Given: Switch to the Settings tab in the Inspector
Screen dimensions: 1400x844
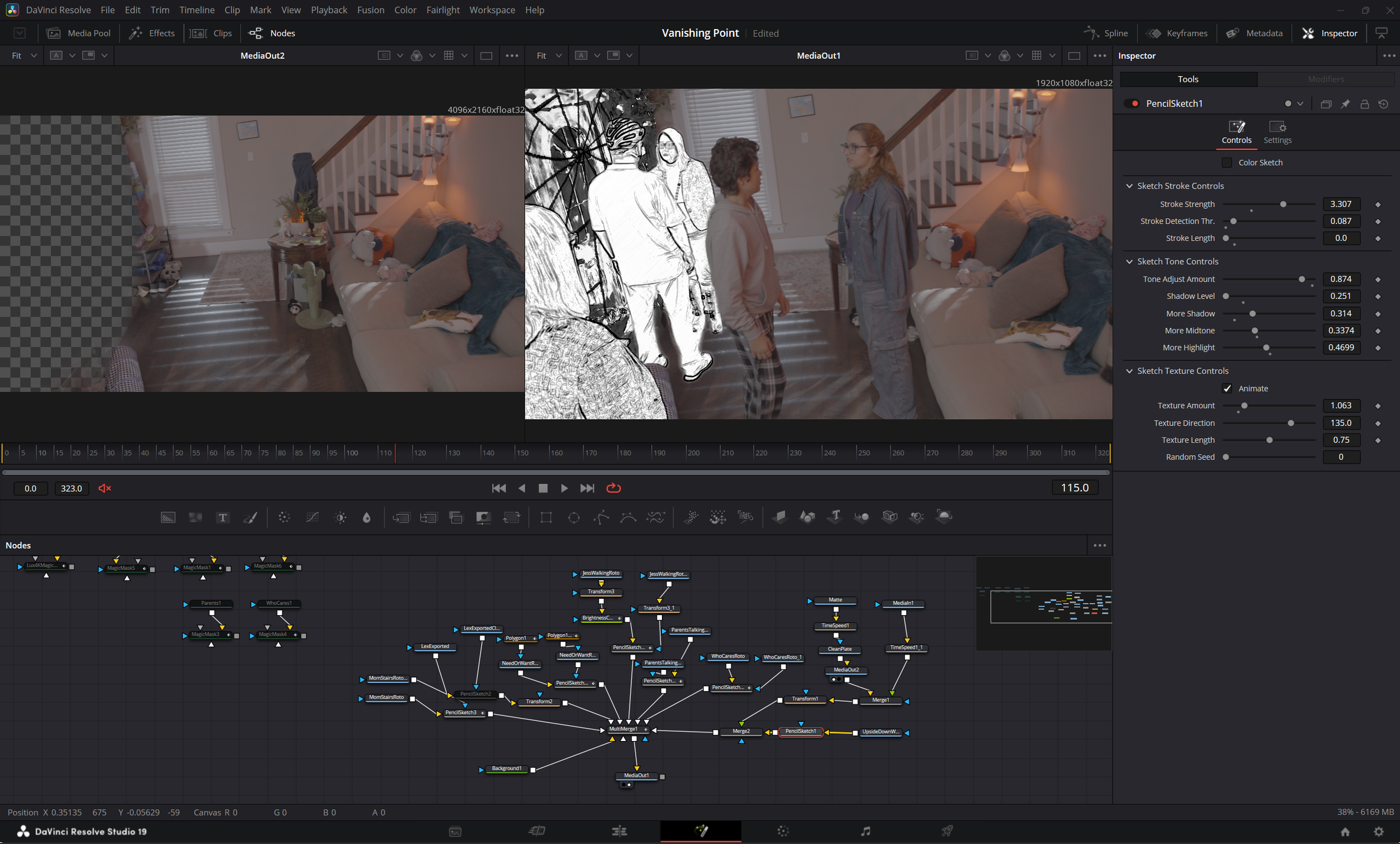Looking at the screenshot, I should pyautogui.click(x=1277, y=132).
